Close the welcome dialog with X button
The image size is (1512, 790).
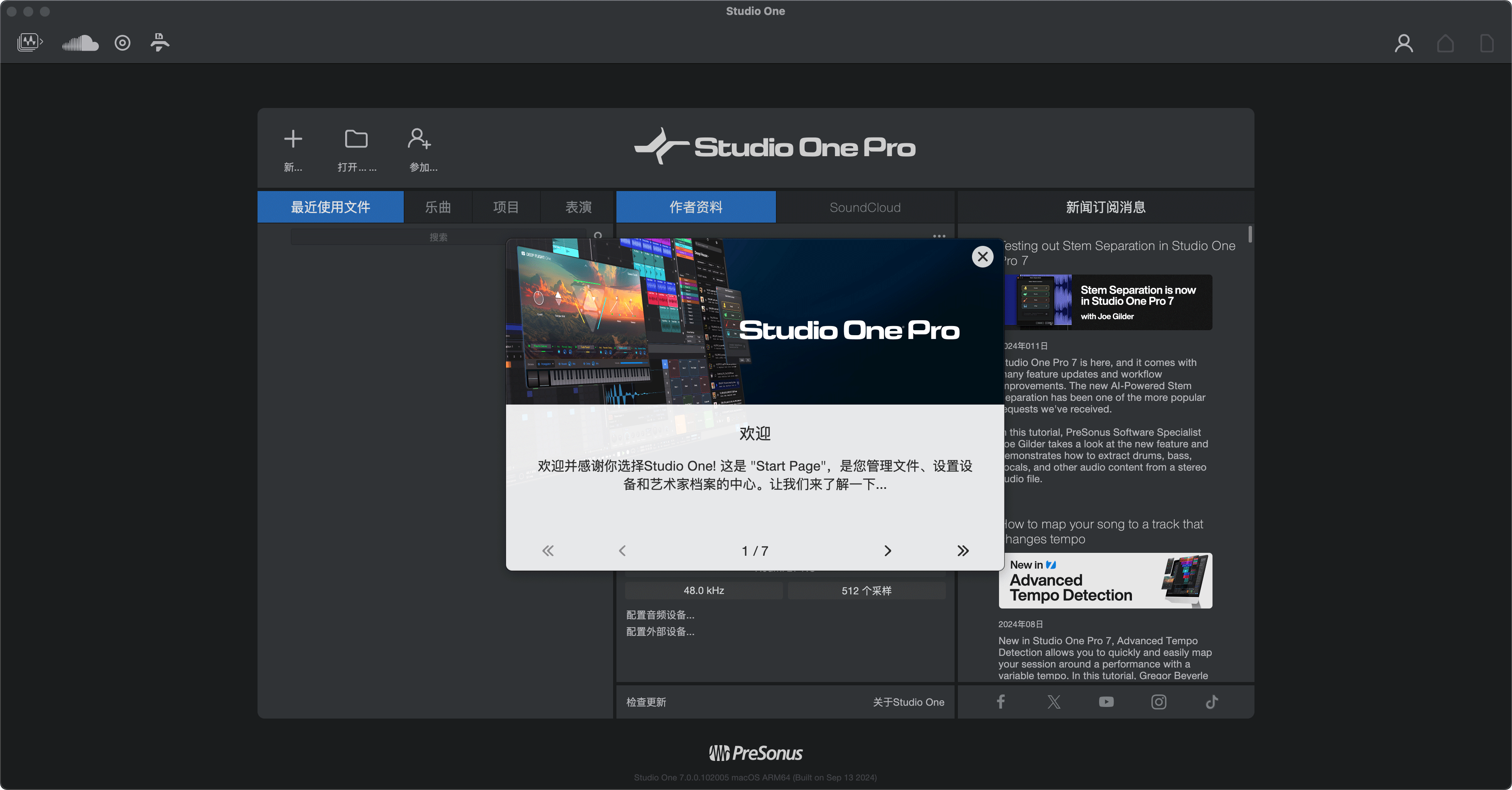(x=982, y=257)
